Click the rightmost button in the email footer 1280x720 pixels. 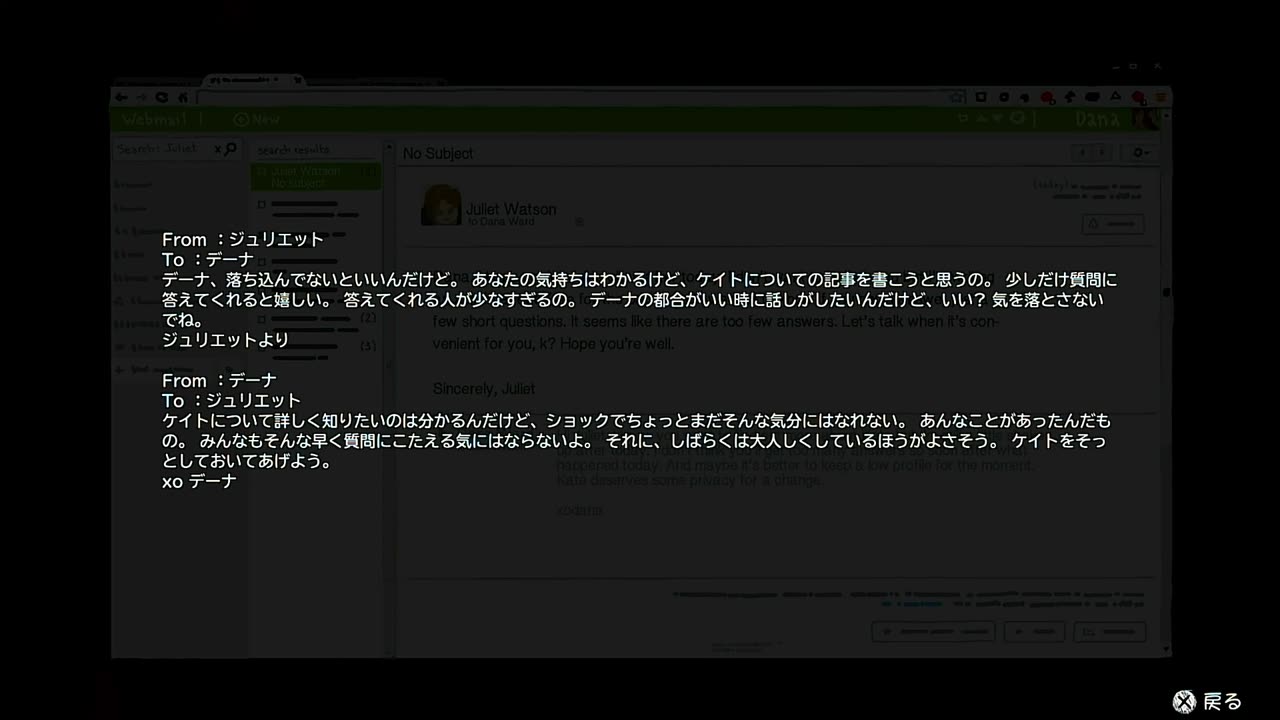point(1110,632)
